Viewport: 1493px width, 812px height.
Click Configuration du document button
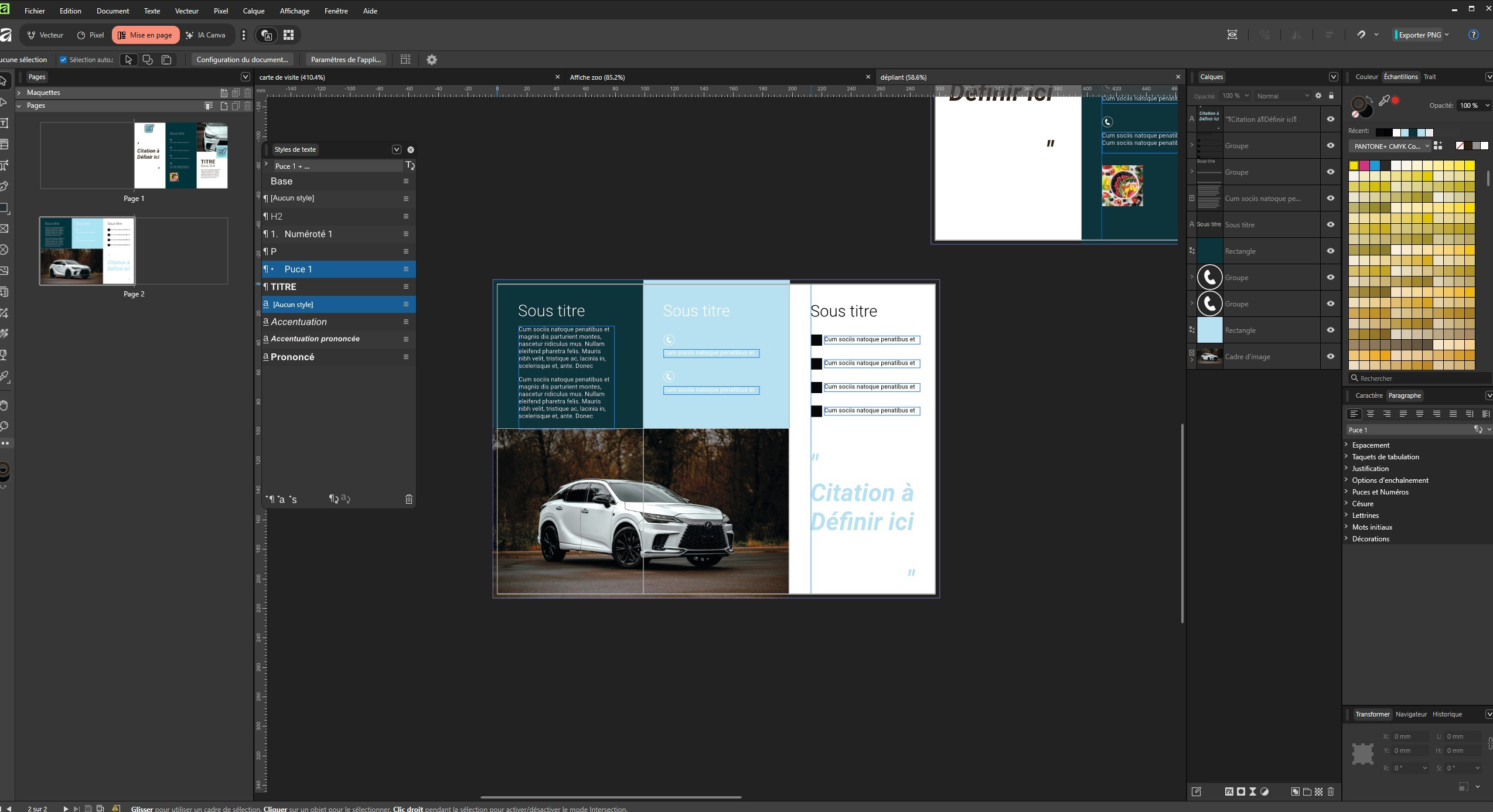pos(242,59)
